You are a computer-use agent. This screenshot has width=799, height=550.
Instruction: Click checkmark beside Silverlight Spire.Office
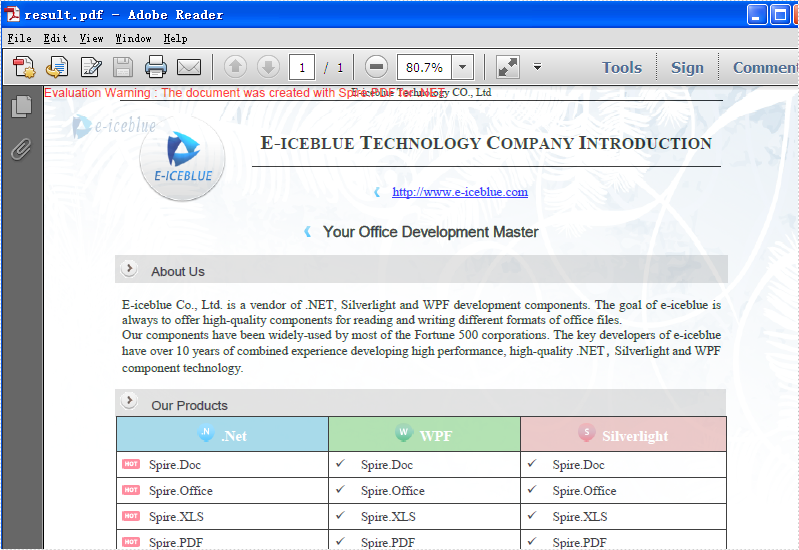532,489
